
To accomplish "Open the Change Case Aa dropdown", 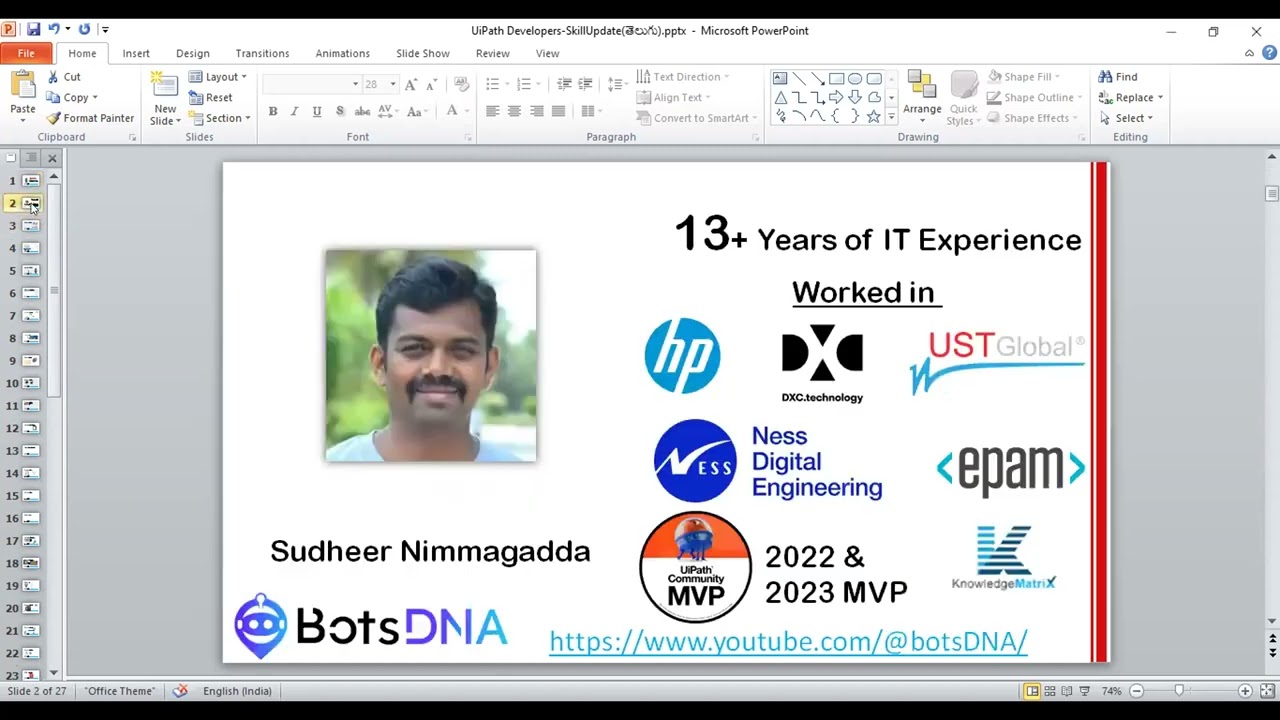I will 417,111.
